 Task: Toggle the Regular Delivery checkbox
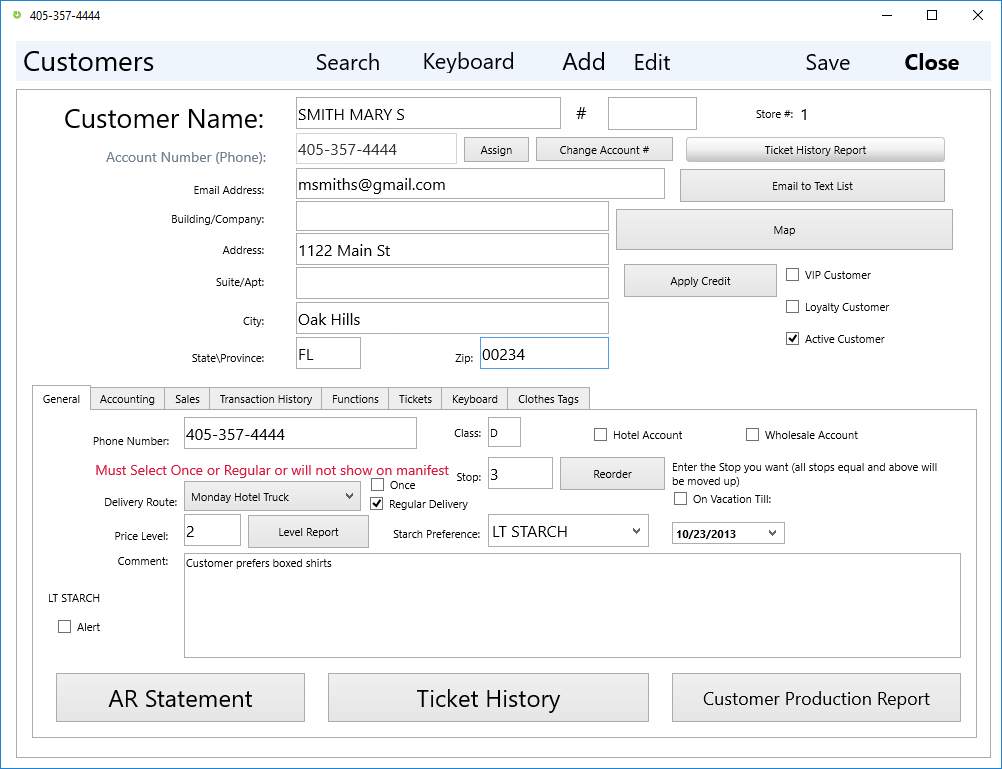pos(377,504)
